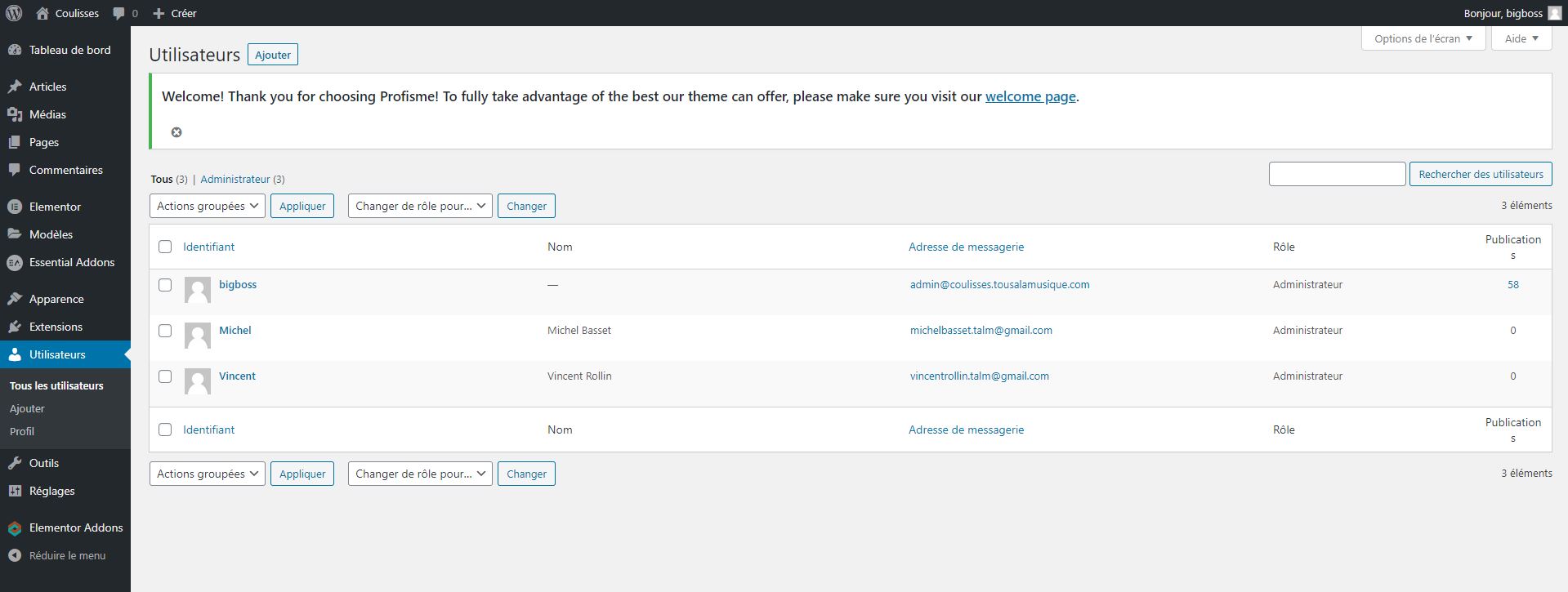Click the Elementor sidebar icon

[14, 207]
